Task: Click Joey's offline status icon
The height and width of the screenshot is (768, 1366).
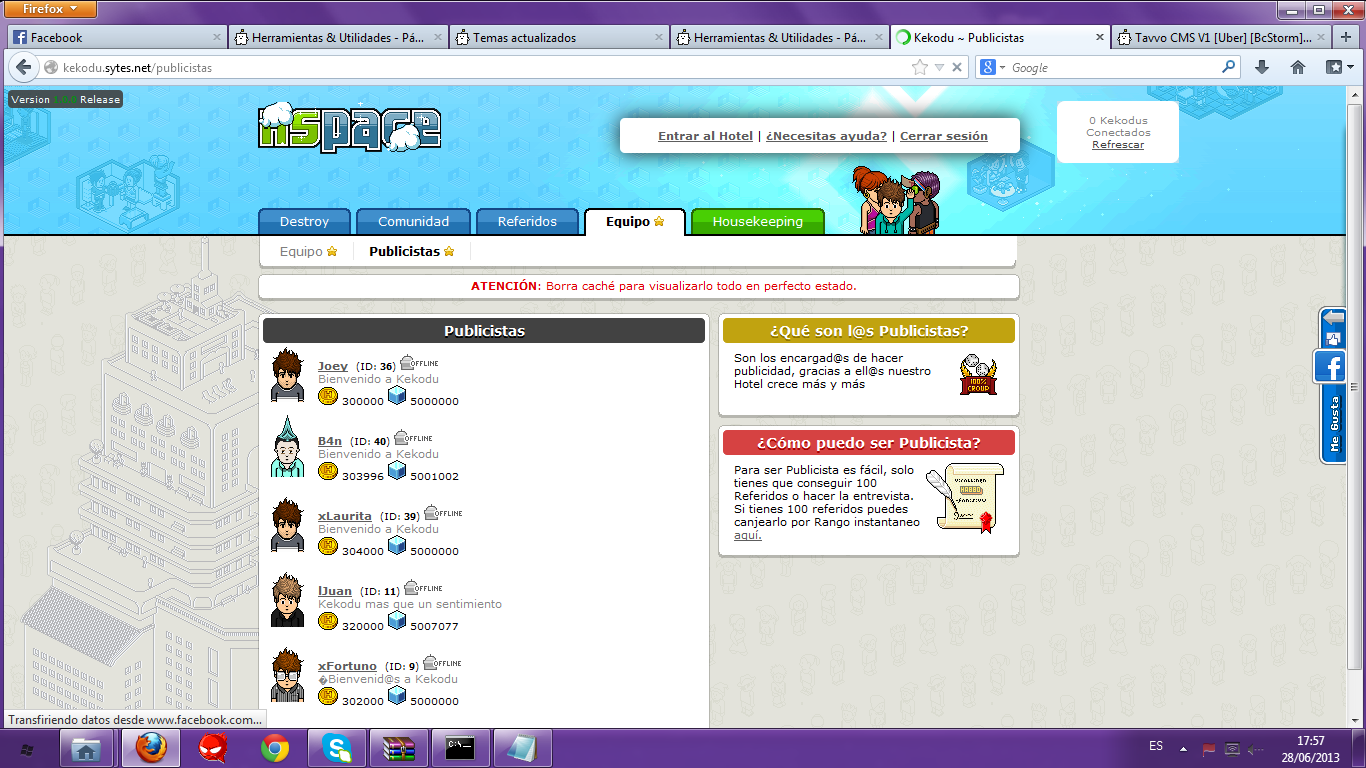Action: (419, 362)
